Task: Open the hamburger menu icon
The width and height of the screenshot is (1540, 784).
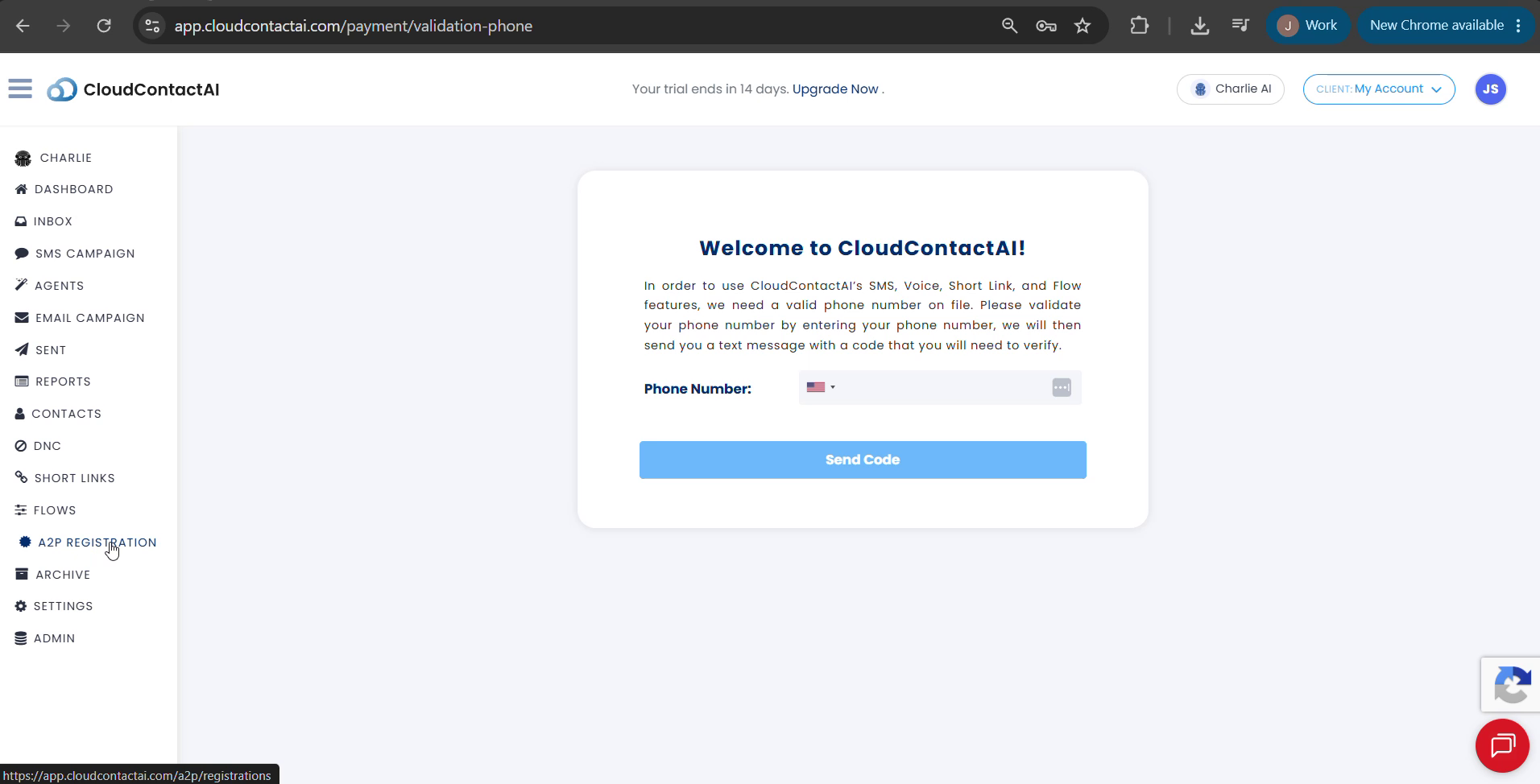Action: click(20, 89)
